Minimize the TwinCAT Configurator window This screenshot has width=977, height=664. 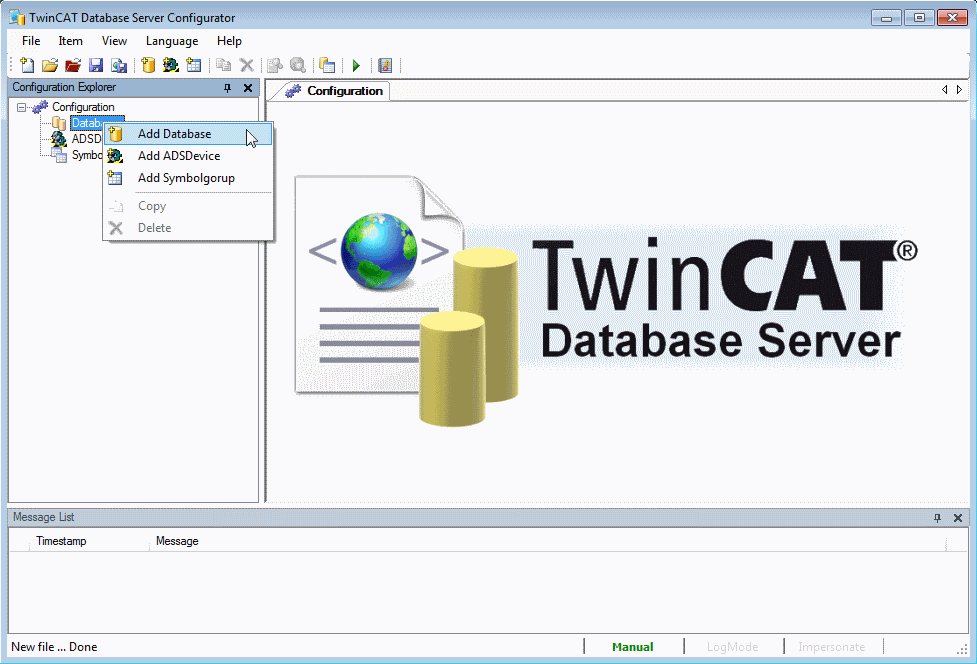pyautogui.click(x=886, y=17)
